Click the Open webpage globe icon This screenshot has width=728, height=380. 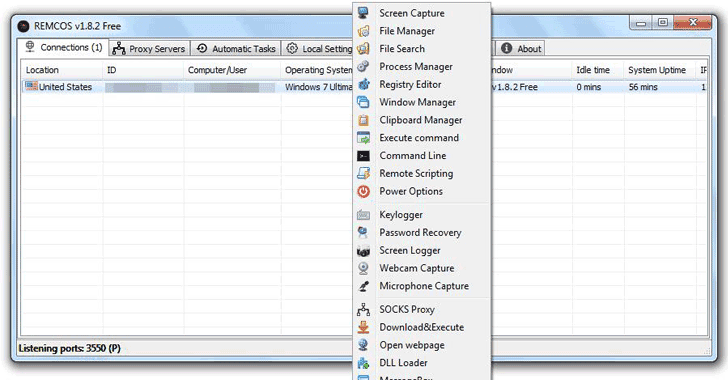(363, 345)
